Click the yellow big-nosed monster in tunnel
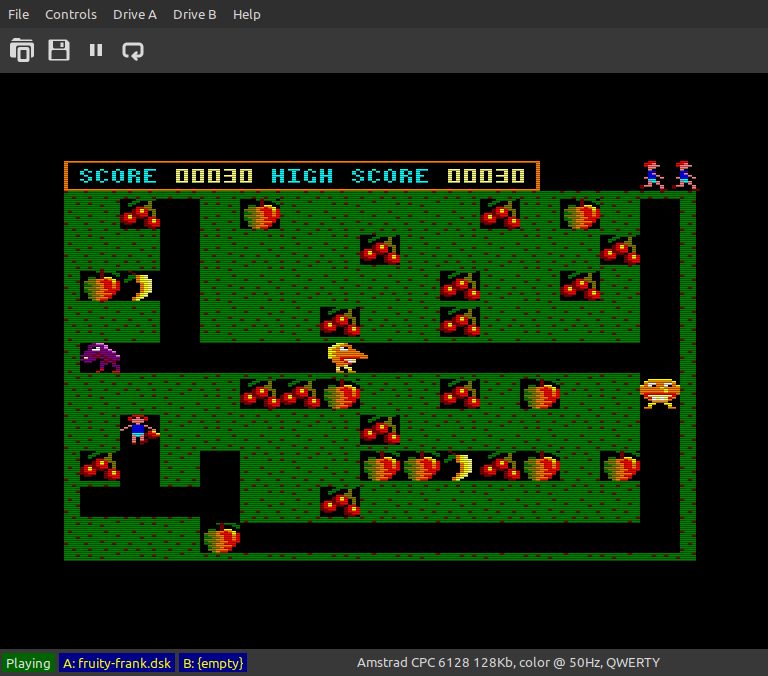 coord(347,358)
